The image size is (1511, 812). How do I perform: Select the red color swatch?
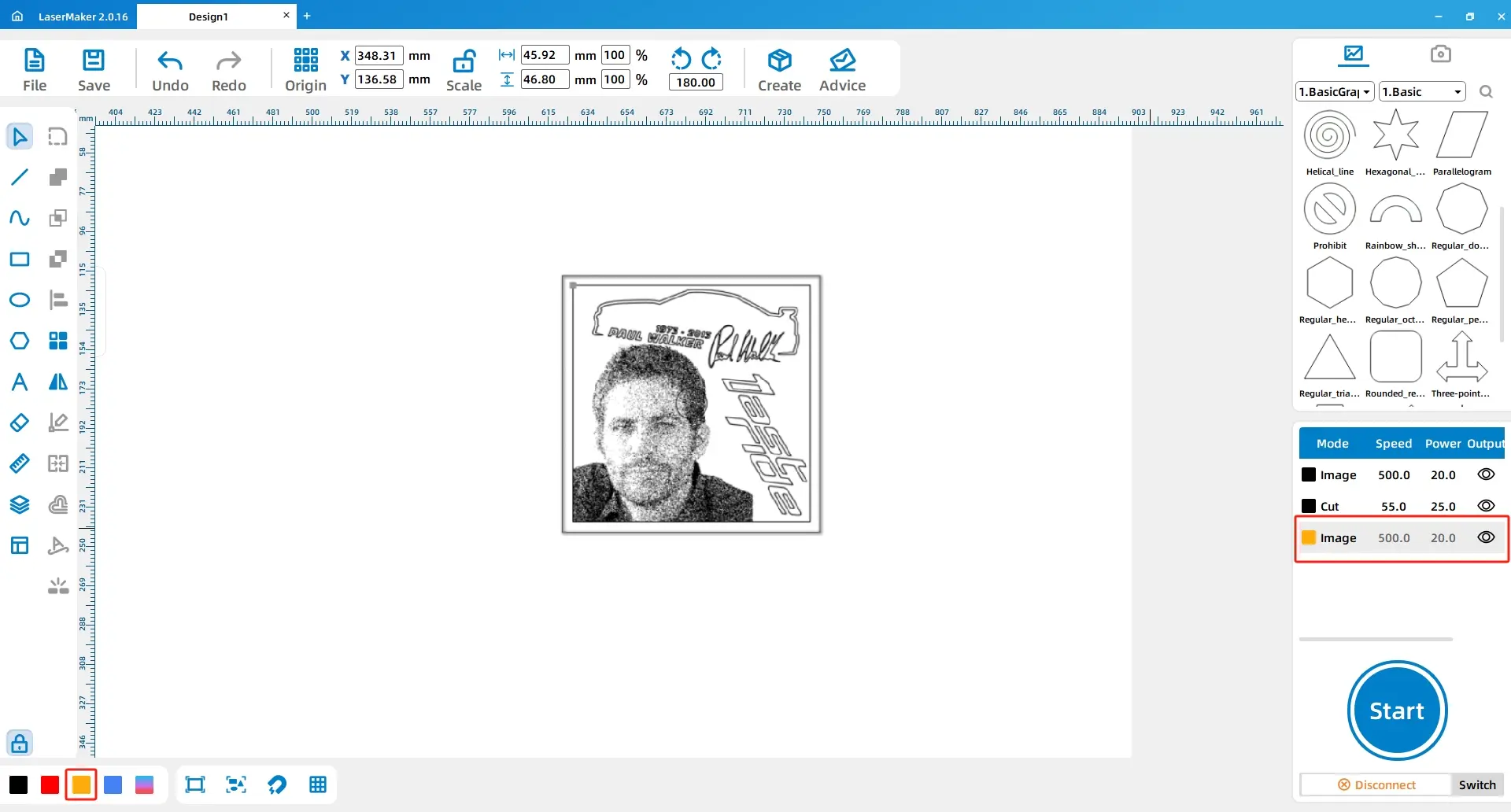coord(50,784)
